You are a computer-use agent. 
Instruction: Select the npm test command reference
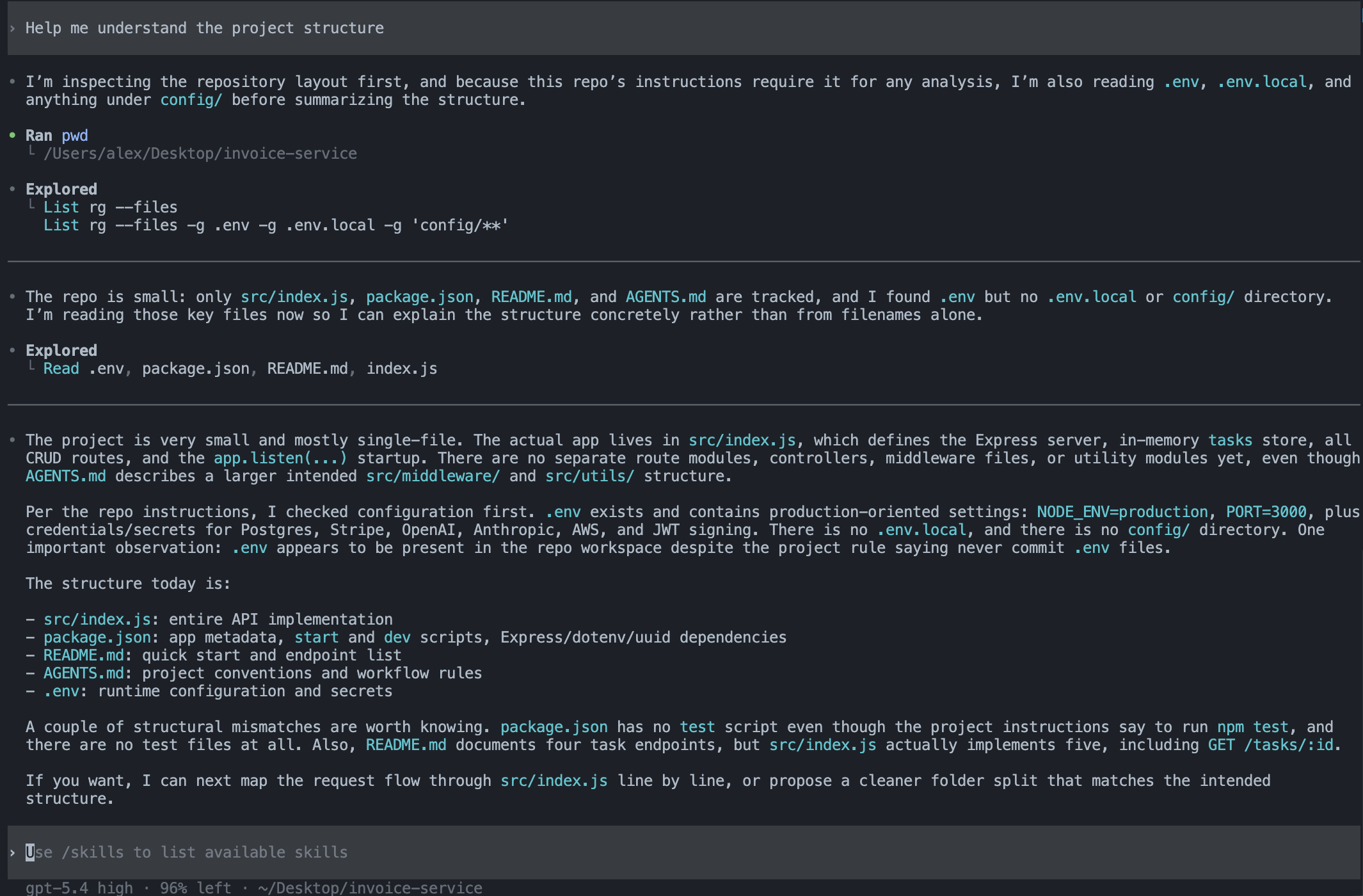click(1252, 726)
